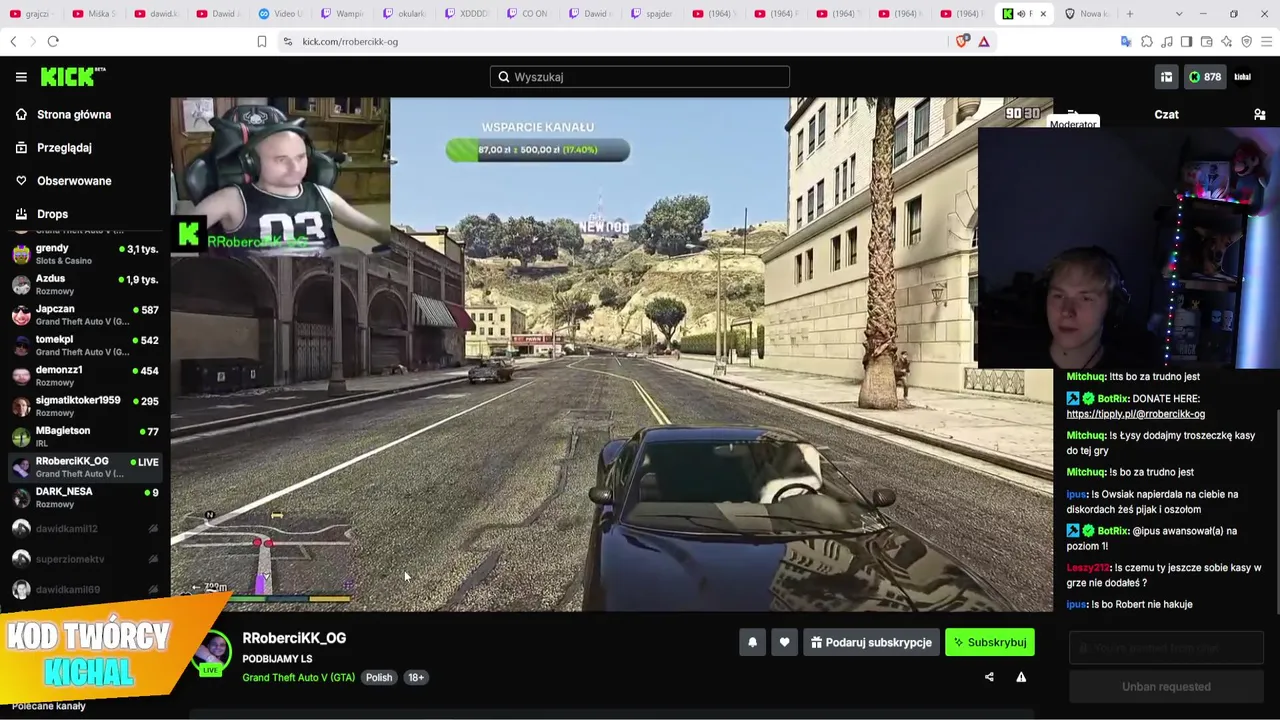Open sigmatiktoker1959's channel in the sidebar

(x=85, y=406)
